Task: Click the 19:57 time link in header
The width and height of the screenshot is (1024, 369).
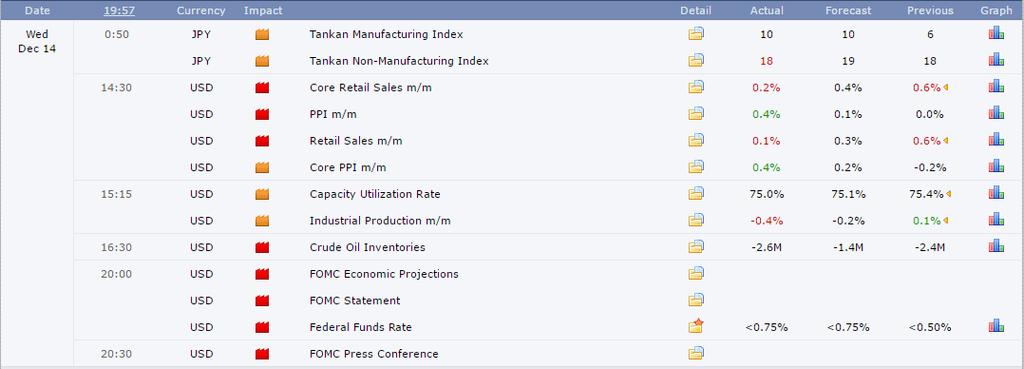Action: pyautogui.click(x=119, y=10)
